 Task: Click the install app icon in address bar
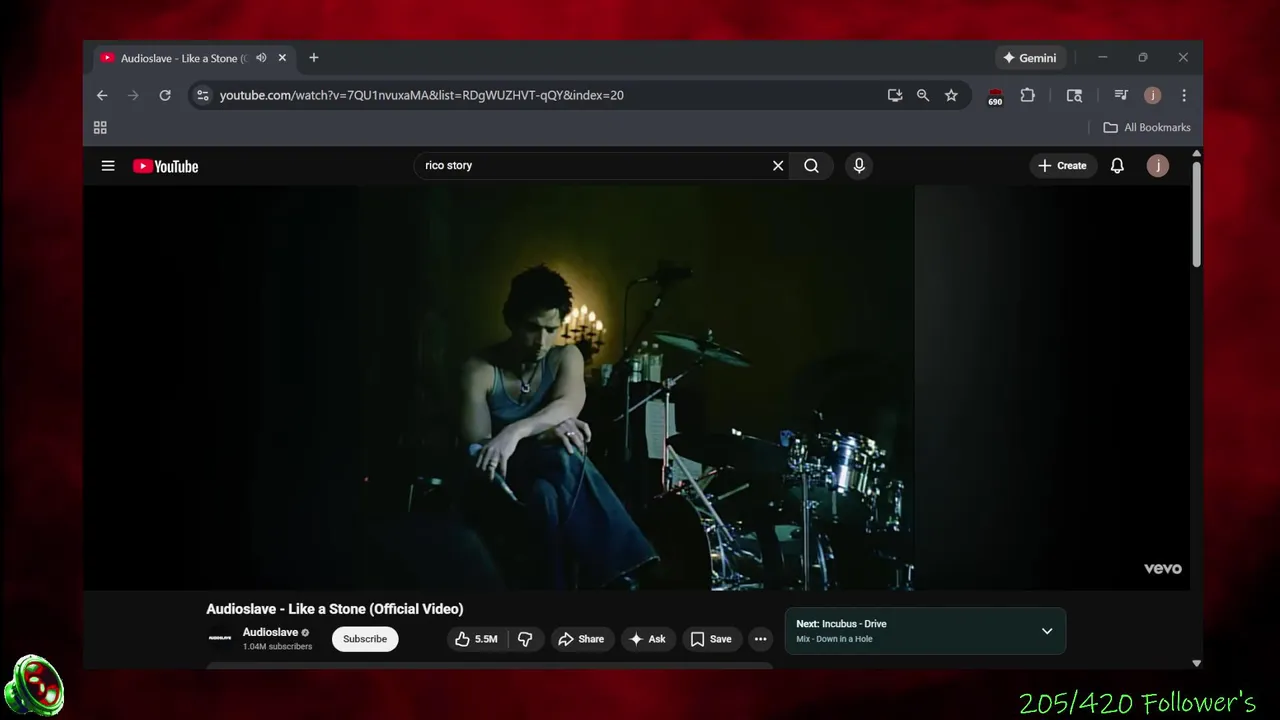pos(895,95)
